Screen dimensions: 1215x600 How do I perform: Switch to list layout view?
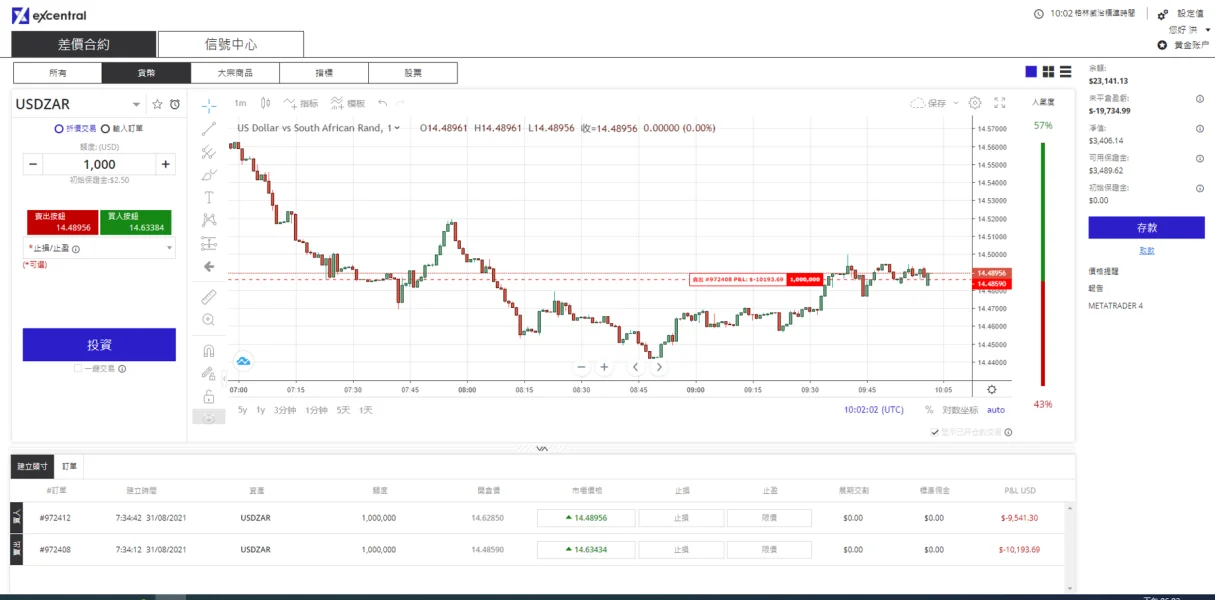[x=1065, y=72]
